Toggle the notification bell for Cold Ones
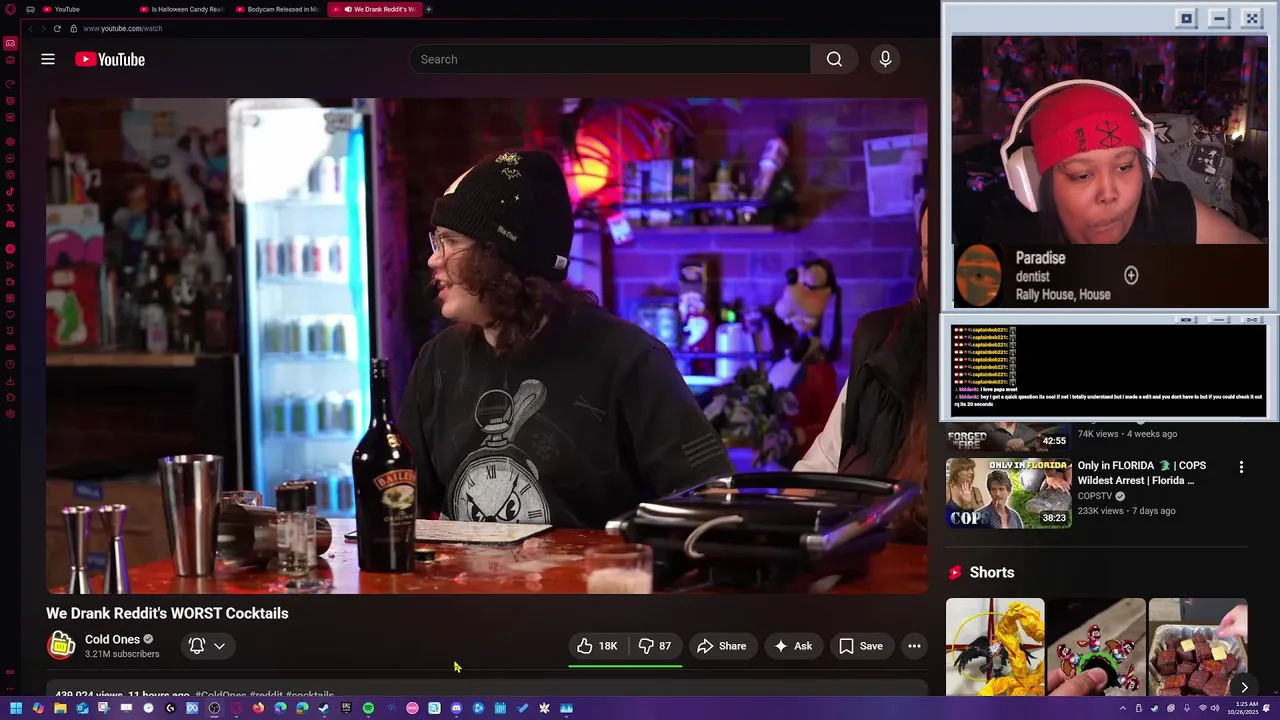 tap(197, 646)
